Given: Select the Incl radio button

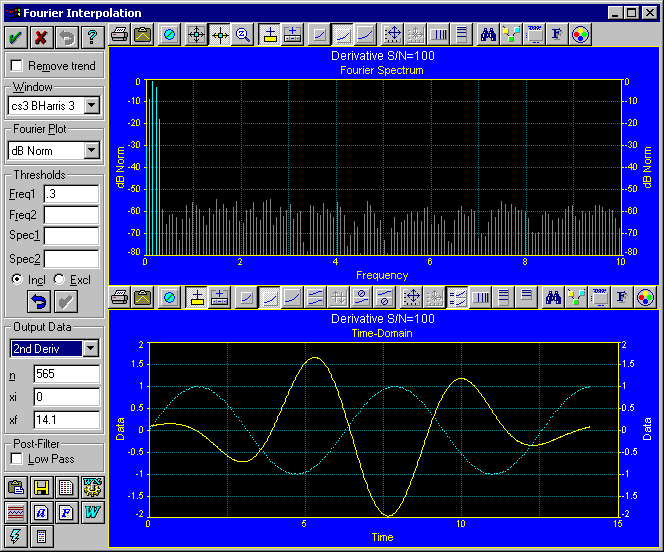Looking at the screenshot, I should [17, 279].
